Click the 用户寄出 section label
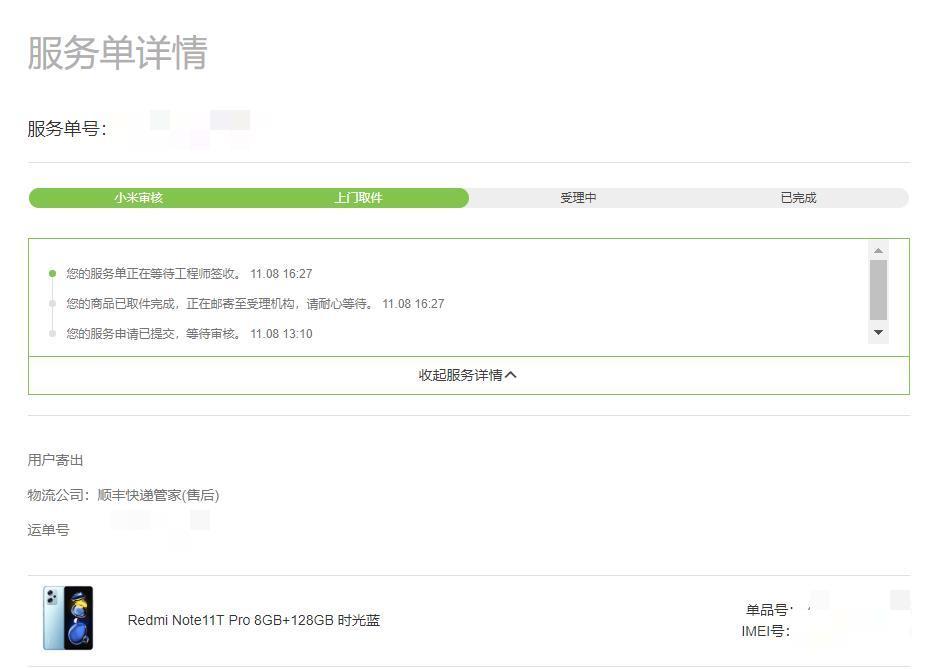This screenshot has width=930, height=669. click(x=55, y=460)
